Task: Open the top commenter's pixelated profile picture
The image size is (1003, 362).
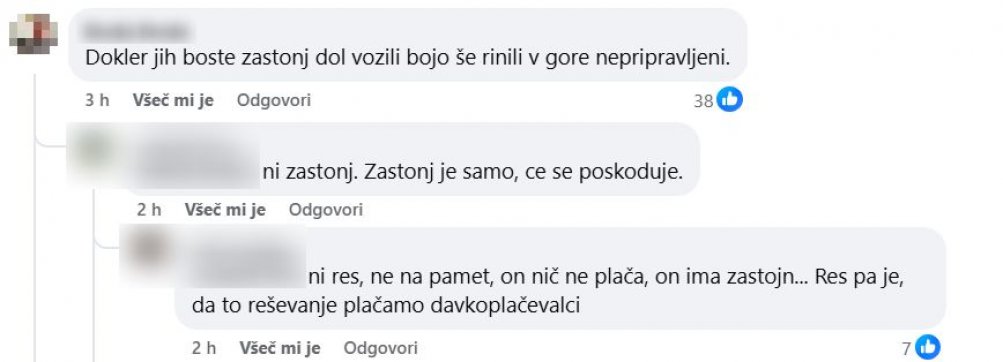Action: (x=33, y=34)
